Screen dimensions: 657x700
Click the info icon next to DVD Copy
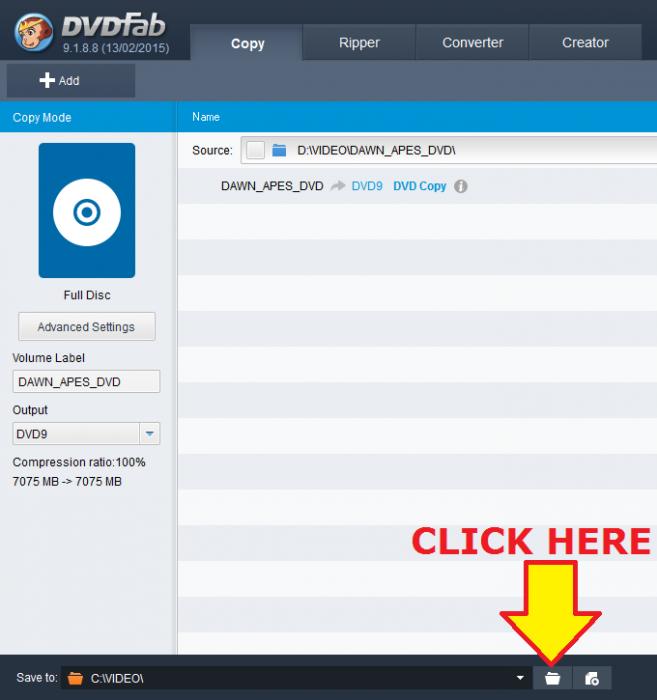coord(461,186)
